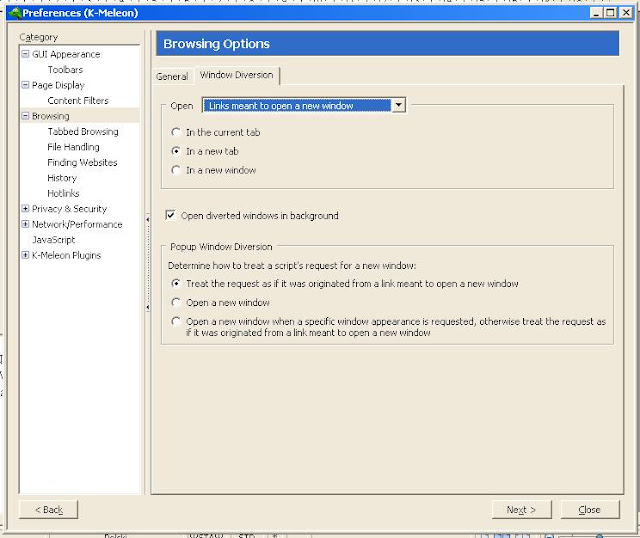640x538 pixels.
Task: Select Network/Performance category label
Action: [x=77, y=225]
